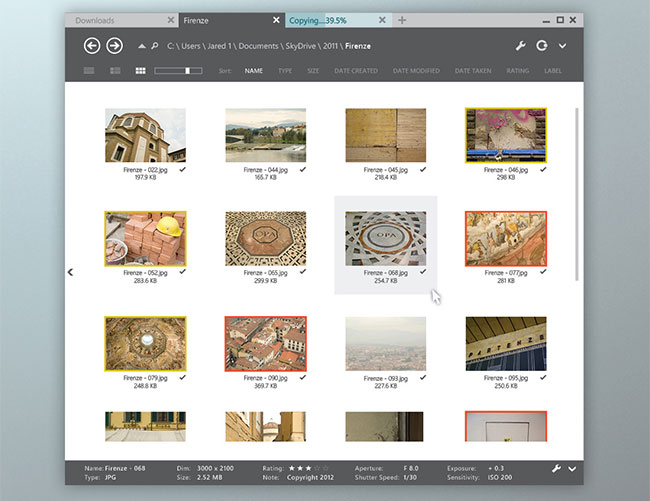The width and height of the screenshot is (650, 501).
Task: Close the Downloads tab
Action: [x=170, y=20]
